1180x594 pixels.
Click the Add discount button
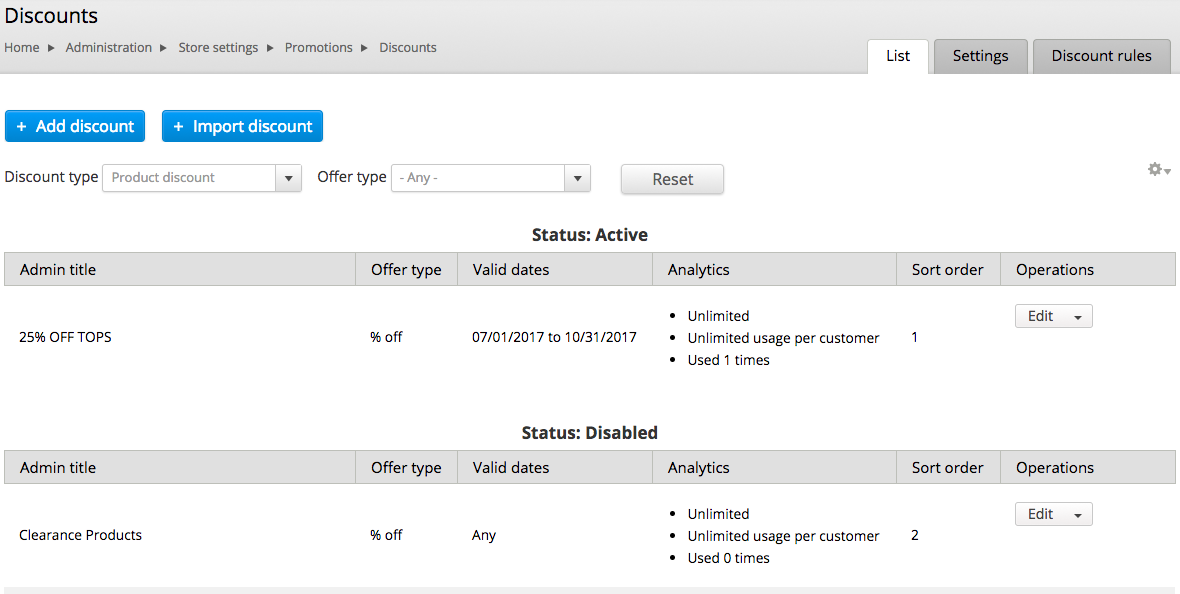[x=74, y=126]
